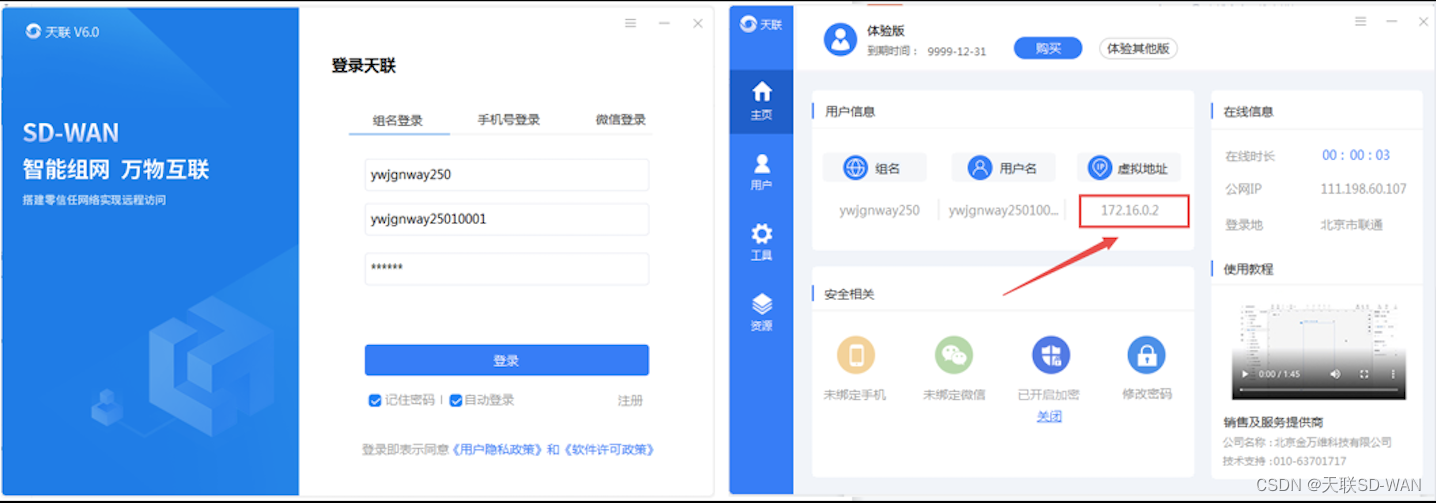Screen dimensions: 1436x503
Task: Click the 购买 purchase button
Action: click(1048, 48)
